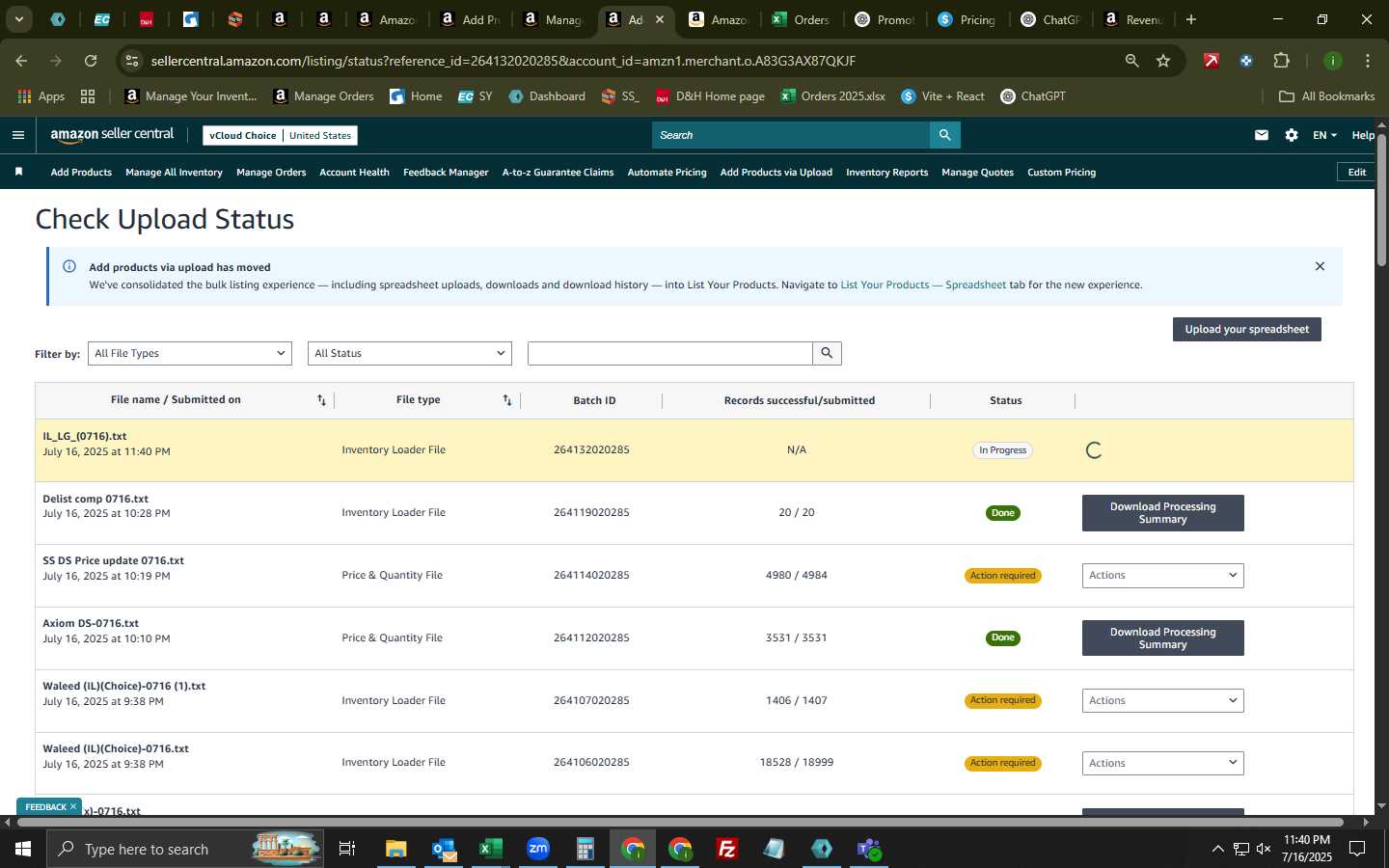Expand All File Types filter dropdown
Viewport: 1389px width, 868px height.
point(189,353)
